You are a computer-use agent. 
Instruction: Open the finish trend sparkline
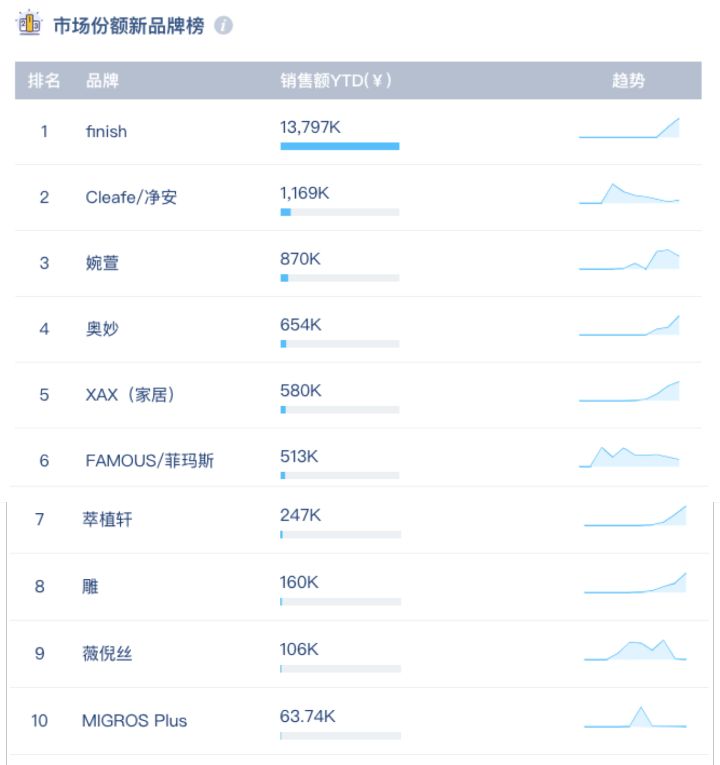629,128
